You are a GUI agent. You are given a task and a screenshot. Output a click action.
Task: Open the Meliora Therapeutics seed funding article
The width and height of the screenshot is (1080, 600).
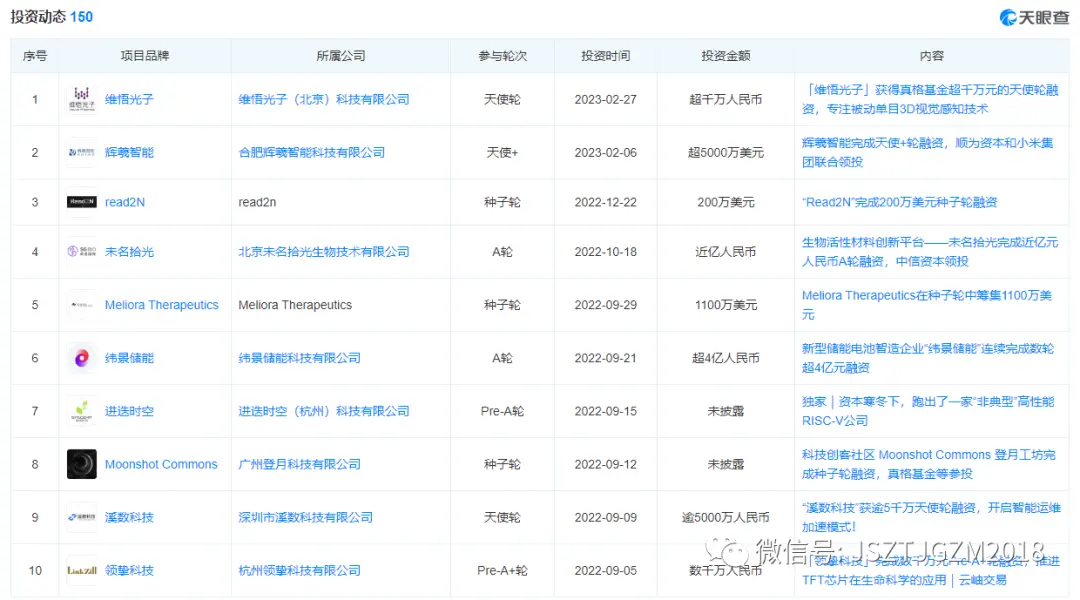pos(926,304)
